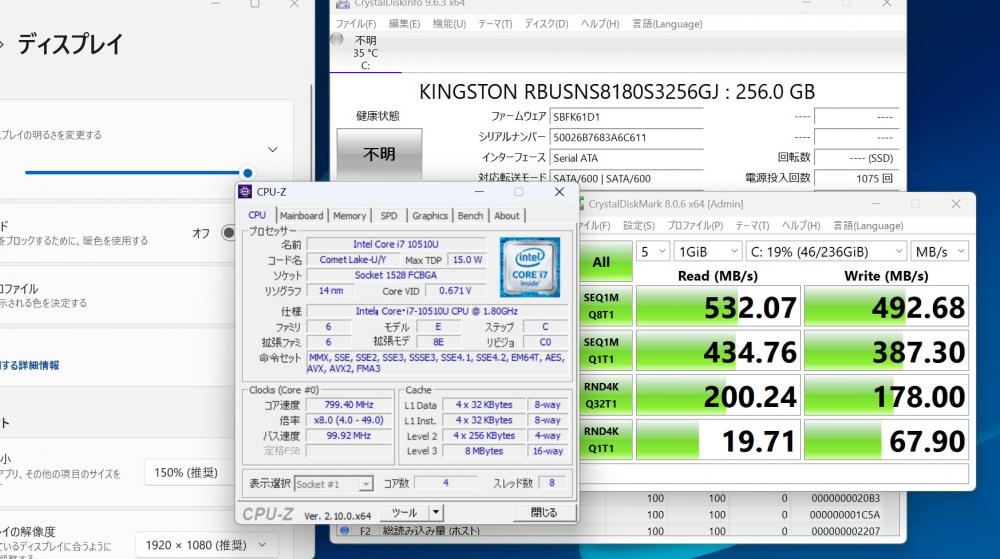
Task: Open テーマ(T) menu in CrystalDiskMark
Action: [752, 226]
